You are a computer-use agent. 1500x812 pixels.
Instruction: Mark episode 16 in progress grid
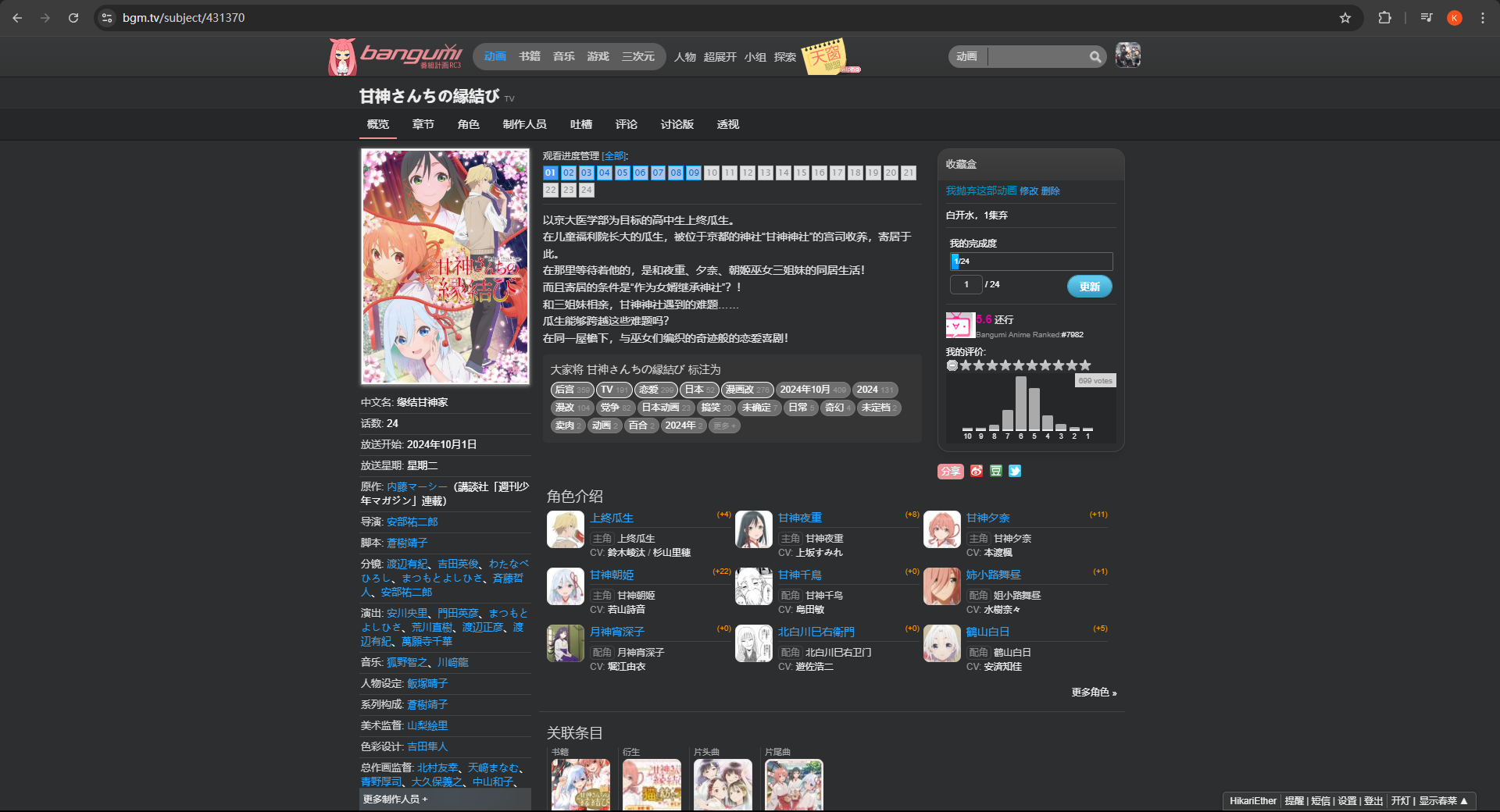coord(820,173)
